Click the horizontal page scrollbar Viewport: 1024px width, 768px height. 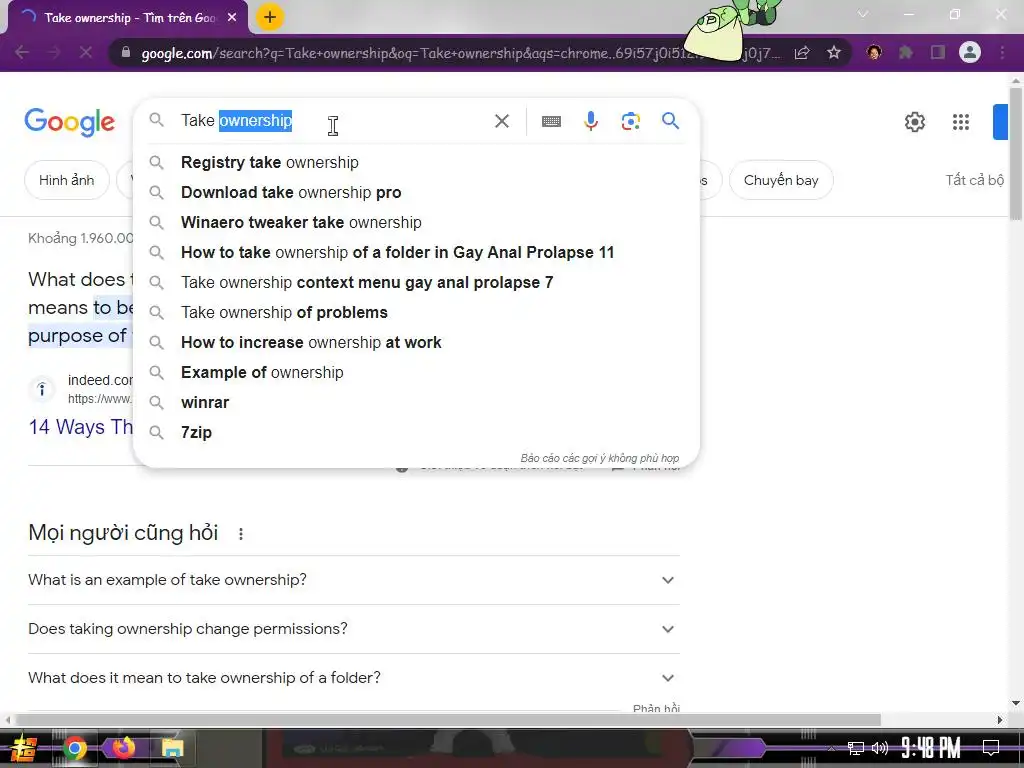pos(448,720)
